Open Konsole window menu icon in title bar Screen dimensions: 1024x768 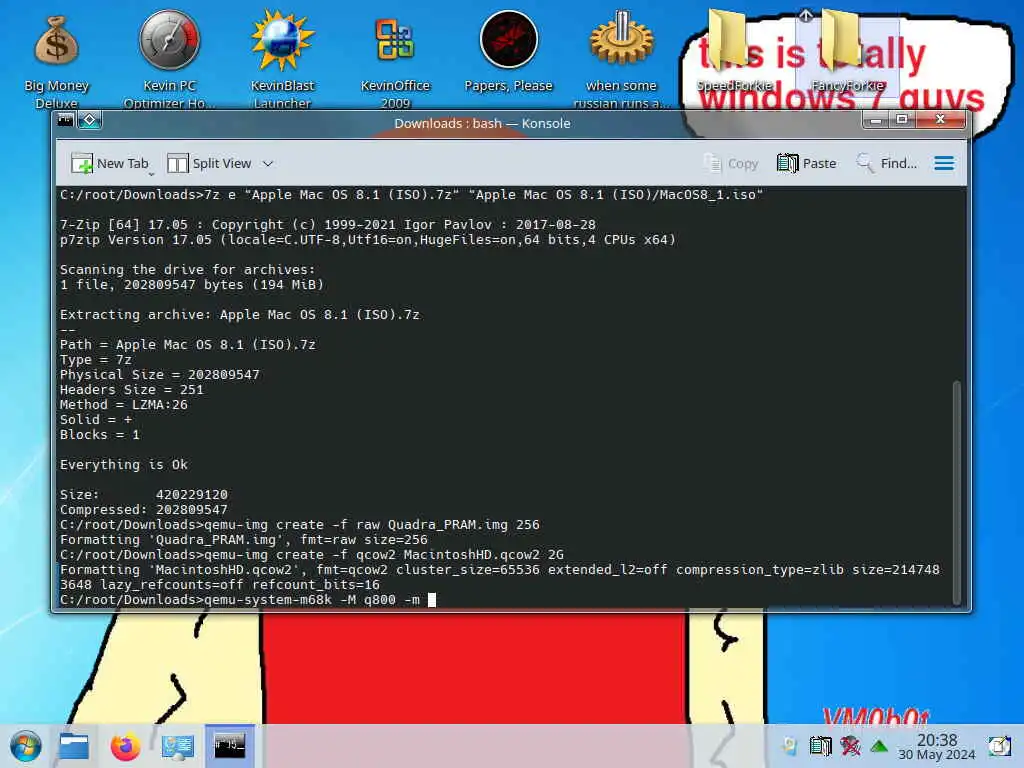click(x=66, y=120)
